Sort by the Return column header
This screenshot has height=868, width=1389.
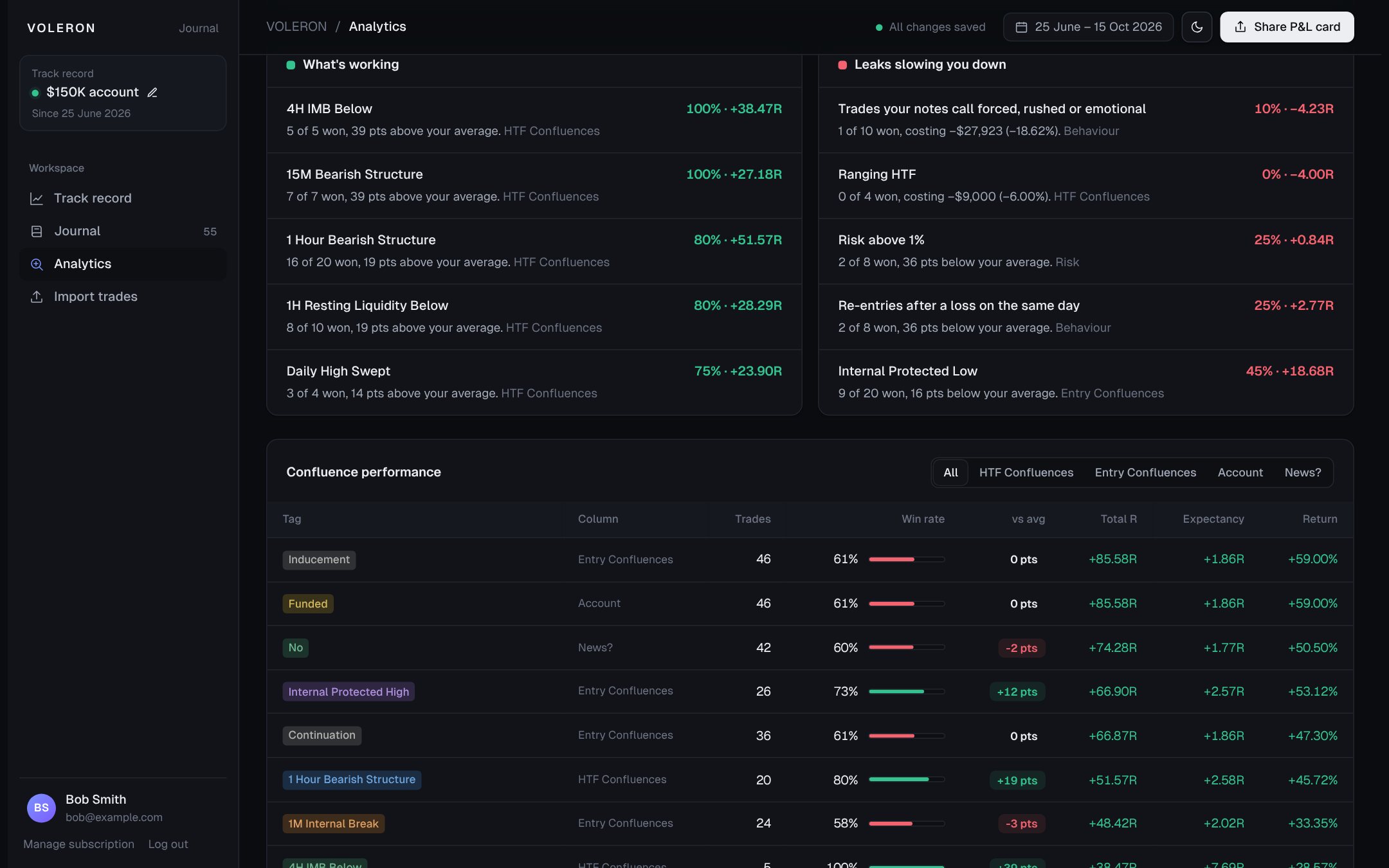point(1320,519)
